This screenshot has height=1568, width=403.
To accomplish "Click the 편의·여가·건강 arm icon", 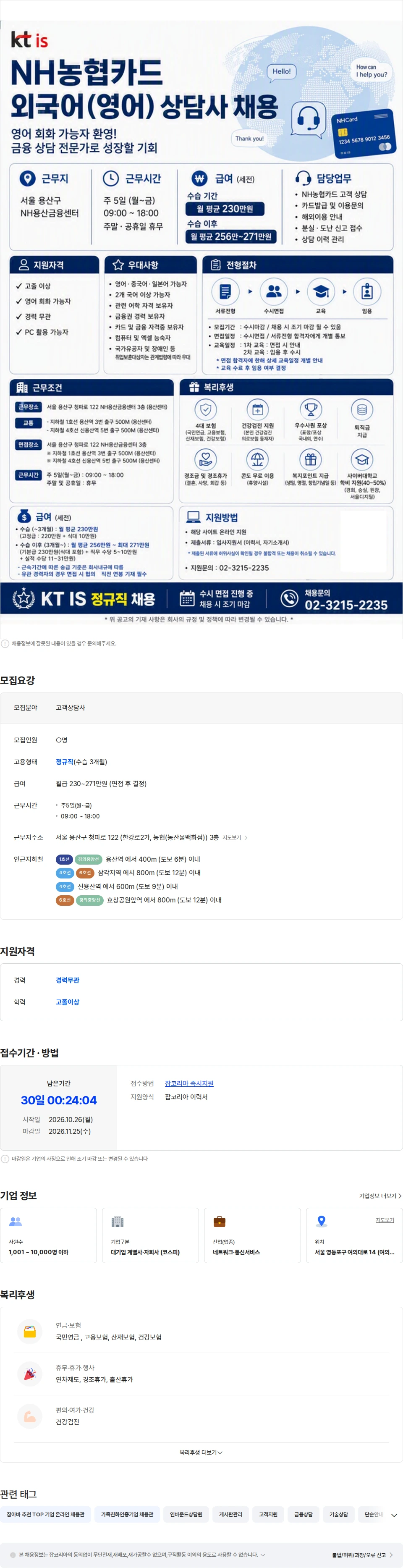I will 30,1416.
